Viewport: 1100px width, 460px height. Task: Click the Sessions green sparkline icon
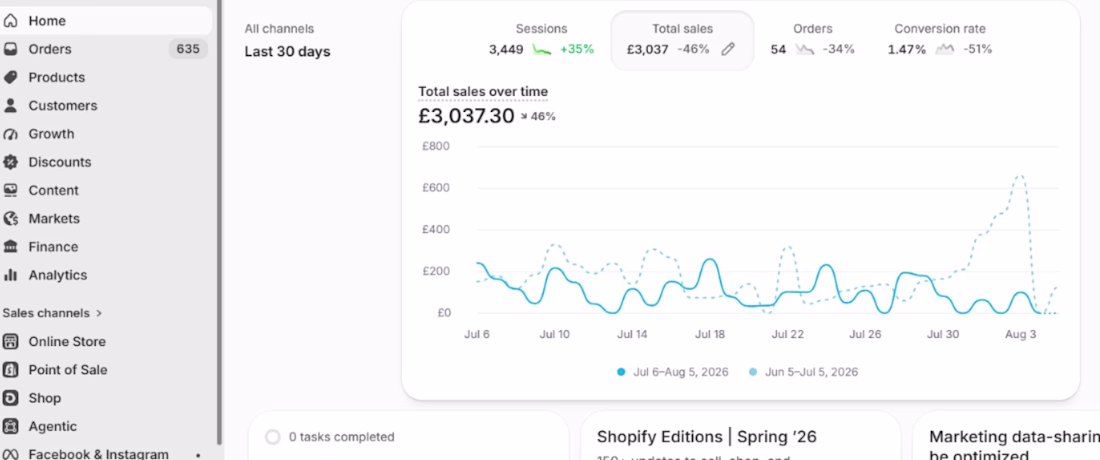click(542, 49)
